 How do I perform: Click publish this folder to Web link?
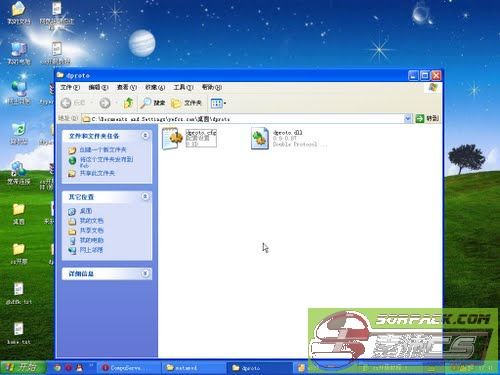click(x=106, y=162)
